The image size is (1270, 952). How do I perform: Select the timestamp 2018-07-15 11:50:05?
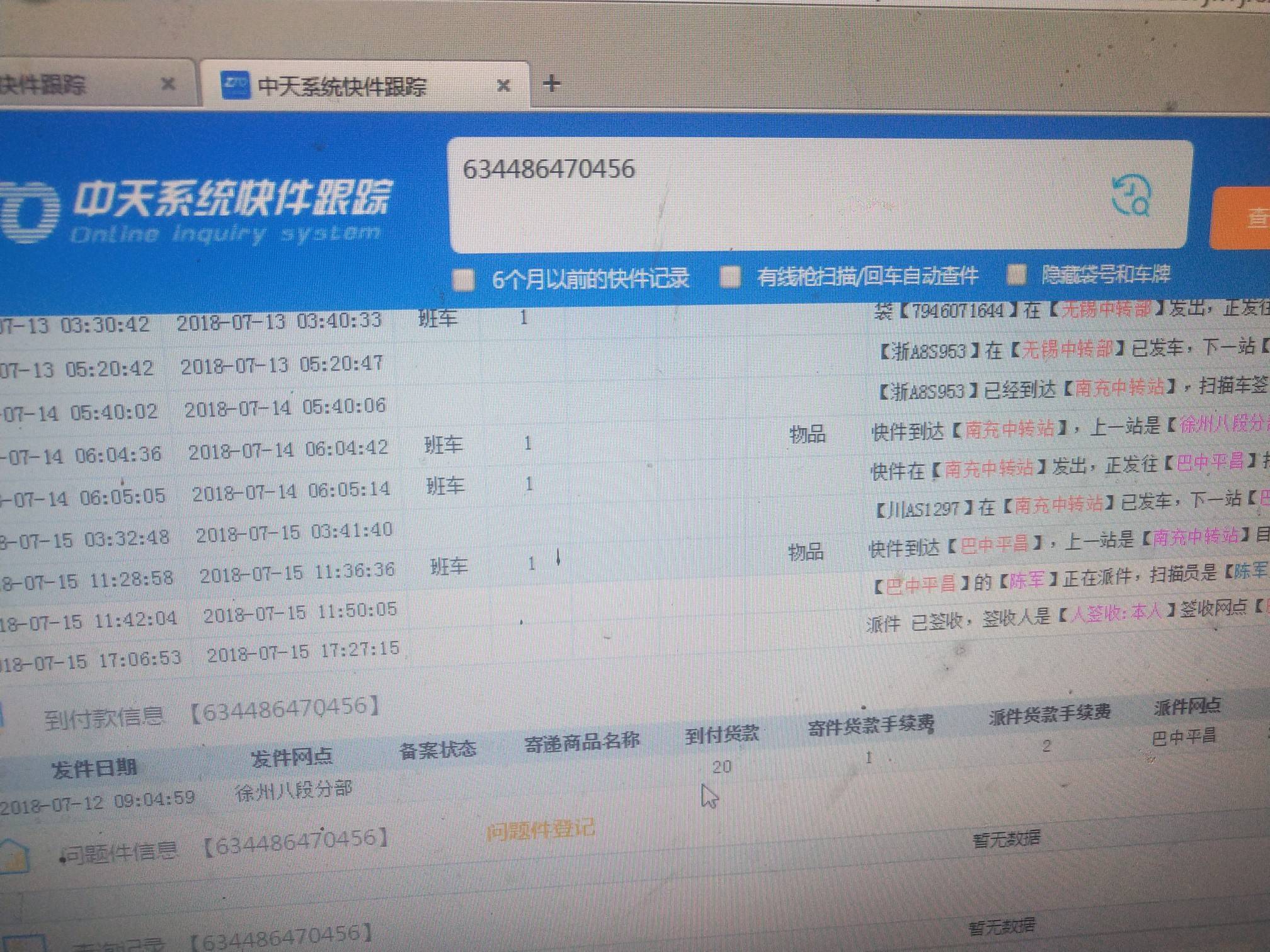pos(300,613)
